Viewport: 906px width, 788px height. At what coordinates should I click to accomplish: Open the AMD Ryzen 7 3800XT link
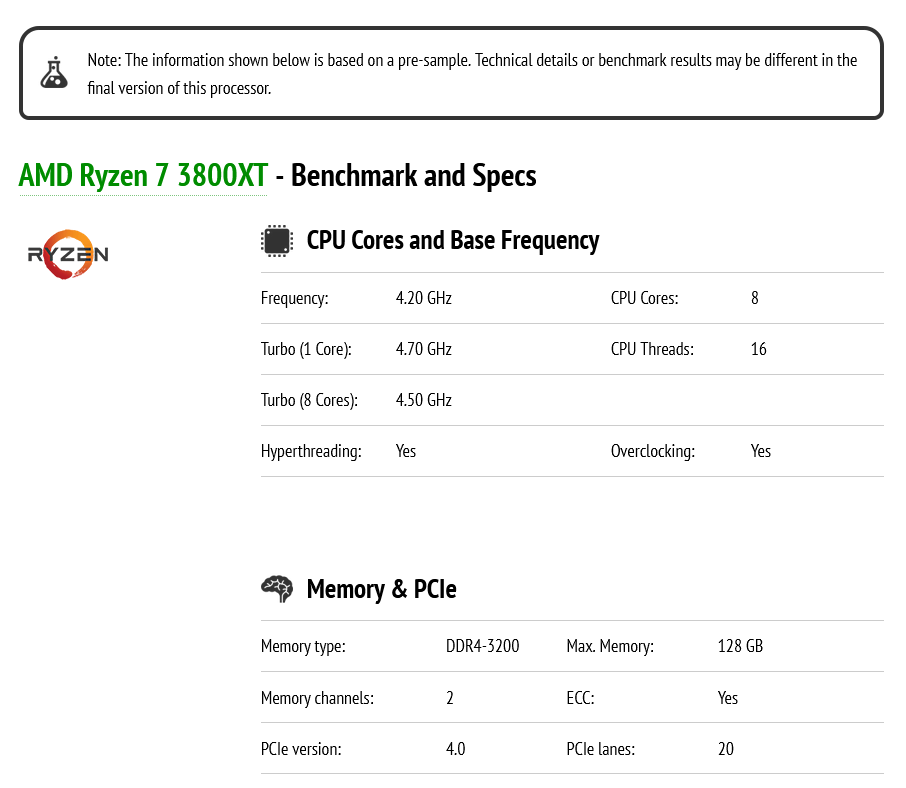coord(142,175)
